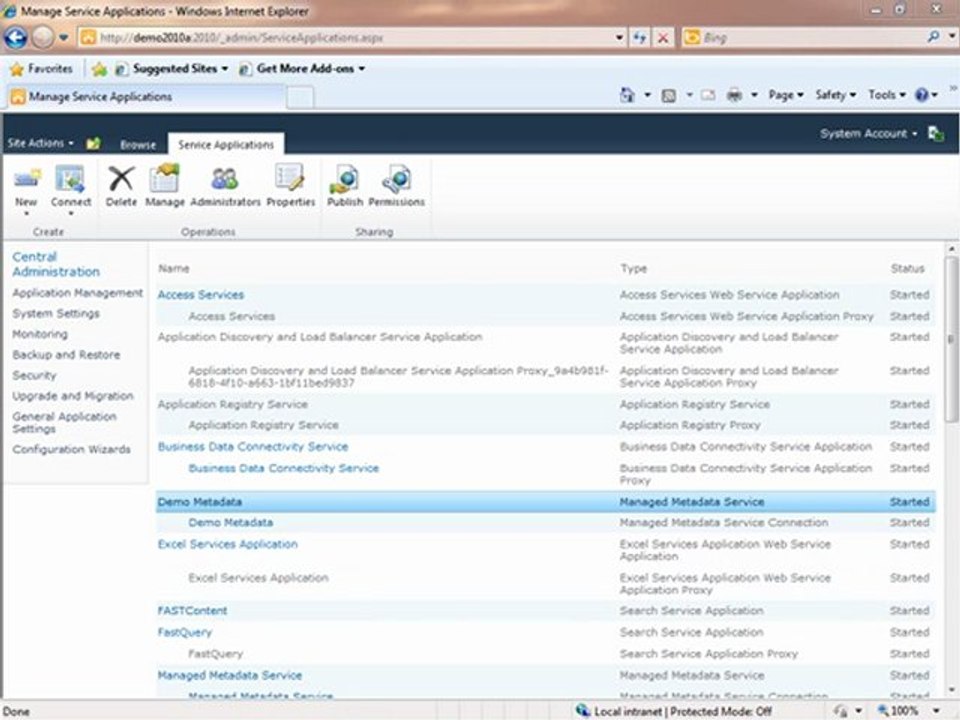Open the Page menu dropdown

pyautogui.click(x=786, y=95)
